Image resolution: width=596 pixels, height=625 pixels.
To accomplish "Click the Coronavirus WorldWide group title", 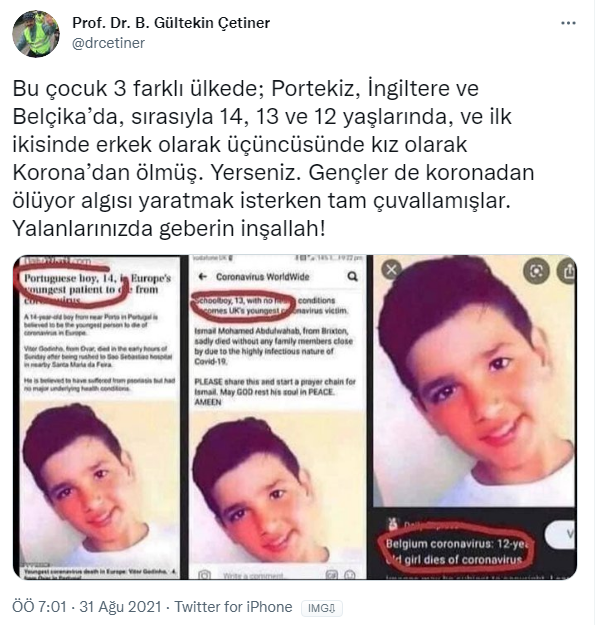I will pyautogui.click(x=263, y=277).
